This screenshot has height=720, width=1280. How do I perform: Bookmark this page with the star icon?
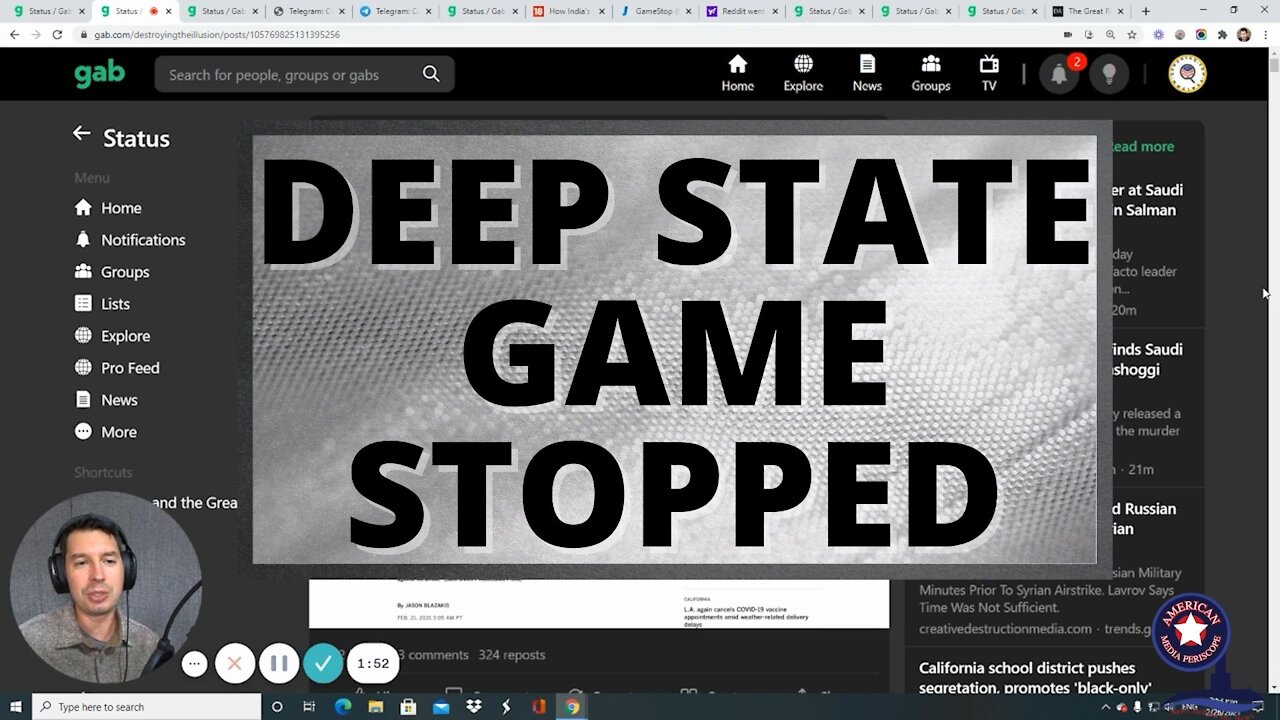pos(1132,34)
